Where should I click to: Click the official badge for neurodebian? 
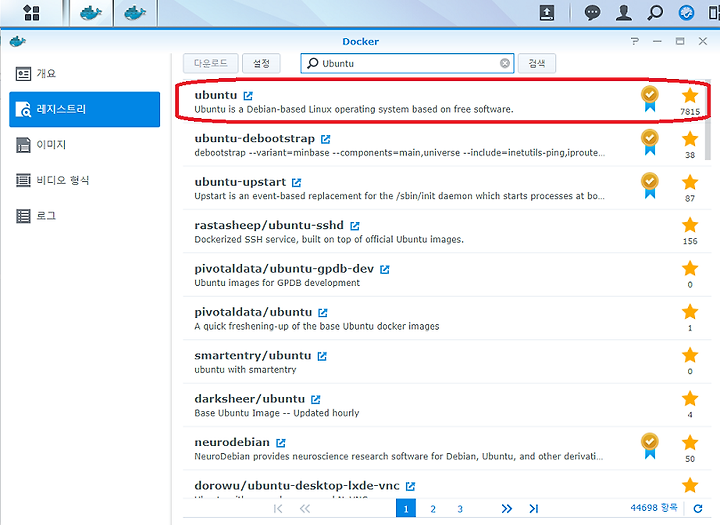tap(650, 446)
